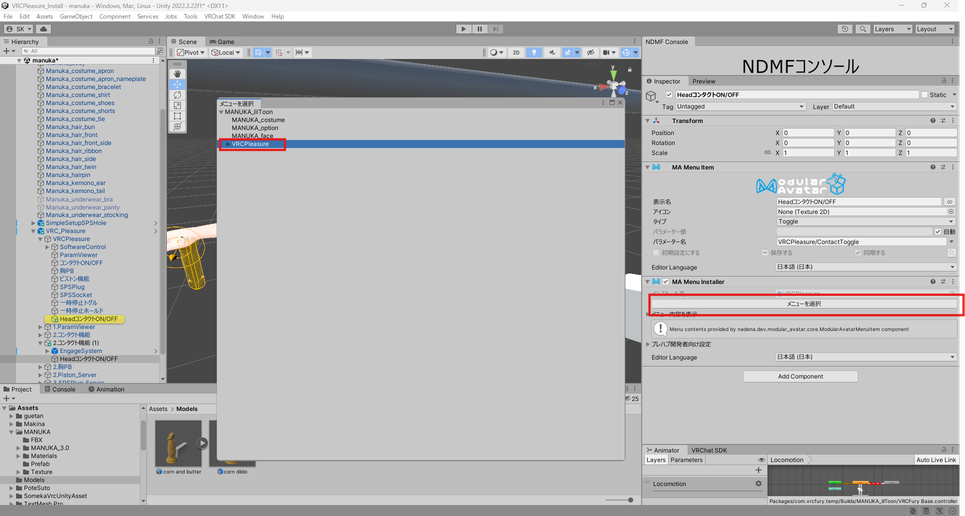This screenshot has width=965, height=516.
Task: Toggle the GameObject active checkbox in Inspector
Action: [x=669, y=95]
